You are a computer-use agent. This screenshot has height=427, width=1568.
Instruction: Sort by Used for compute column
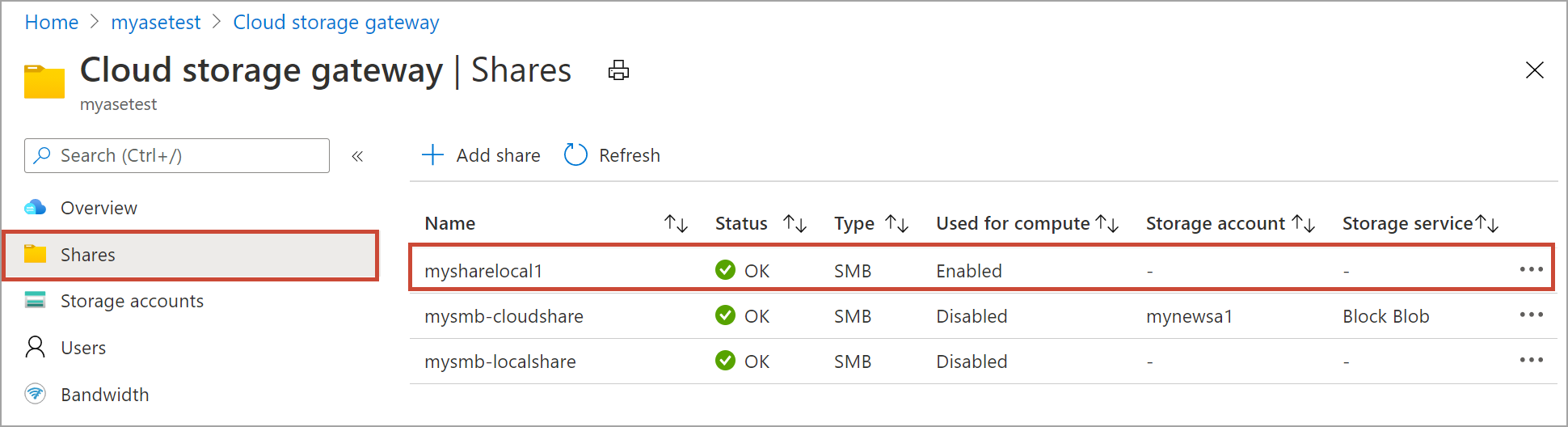coord(1106,223)
